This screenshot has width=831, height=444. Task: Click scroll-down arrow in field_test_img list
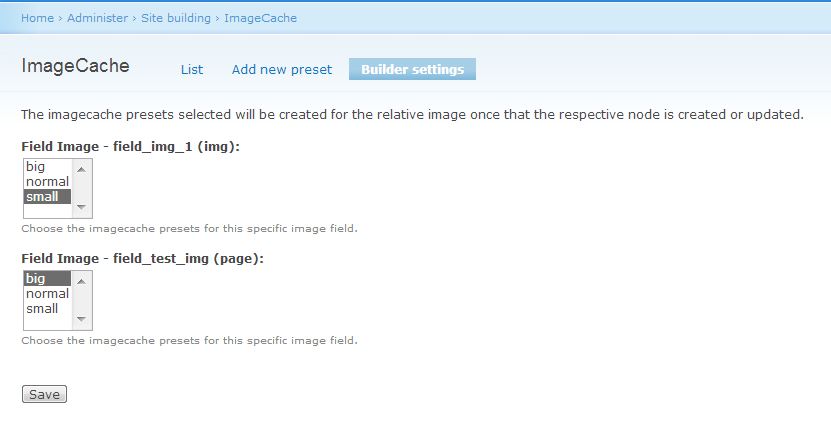81,319
